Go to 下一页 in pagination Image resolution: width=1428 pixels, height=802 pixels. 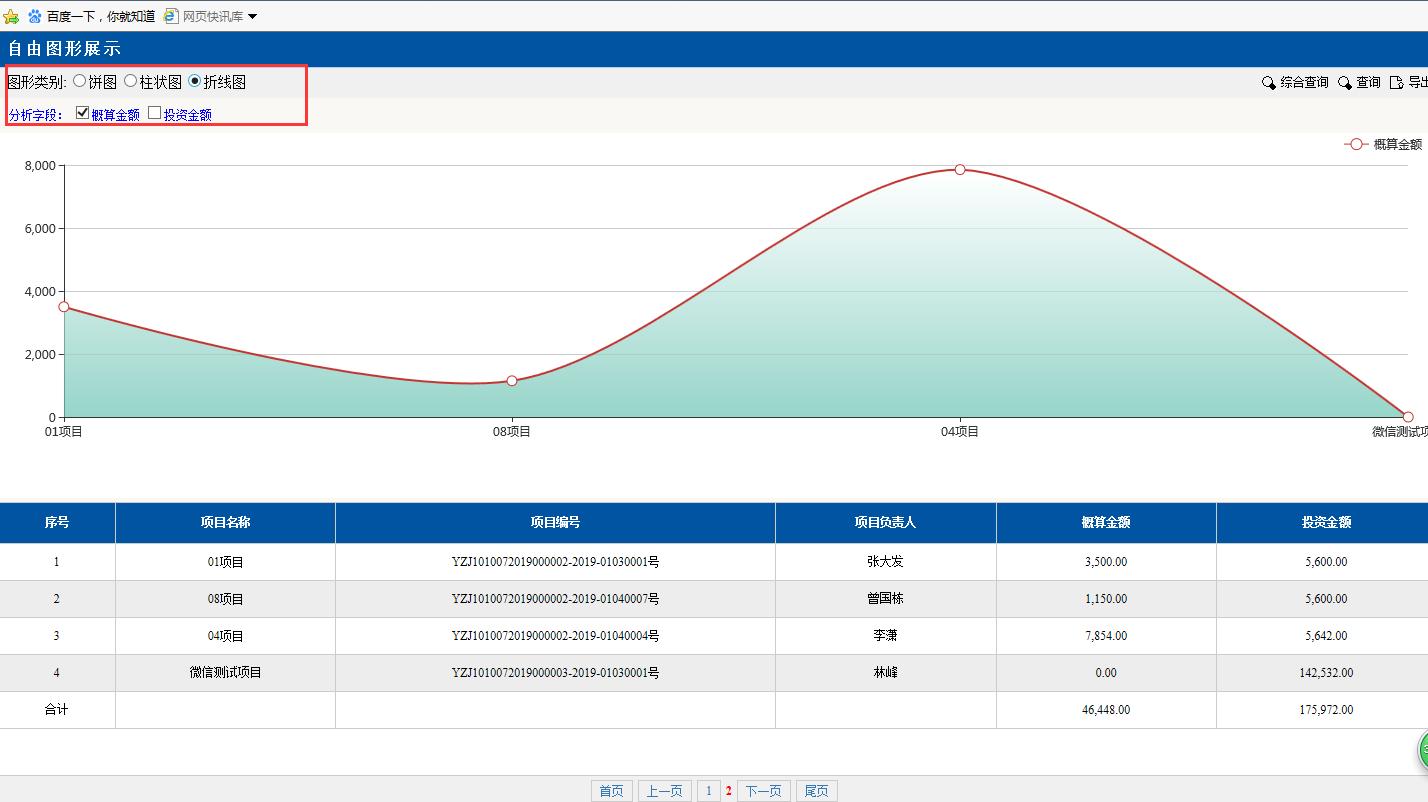click(763, 791)
